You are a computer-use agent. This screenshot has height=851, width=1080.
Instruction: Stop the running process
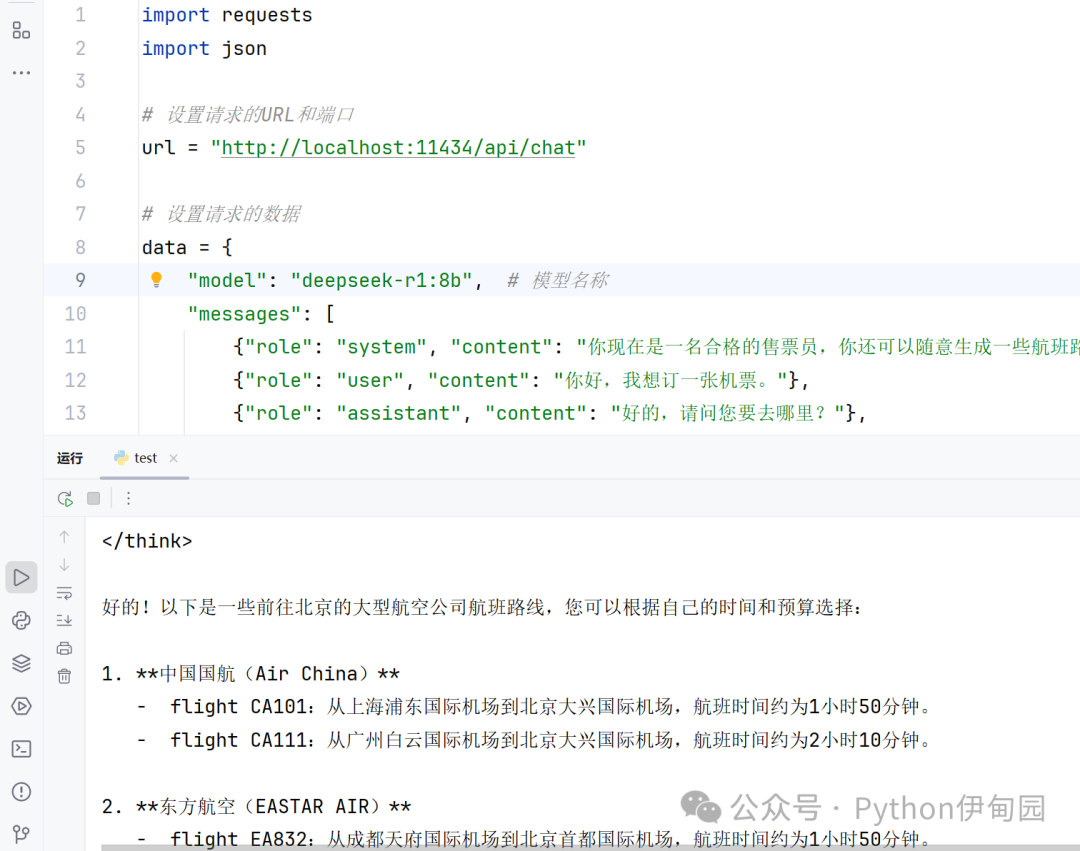pyautogui.click(x=94, y=498)
